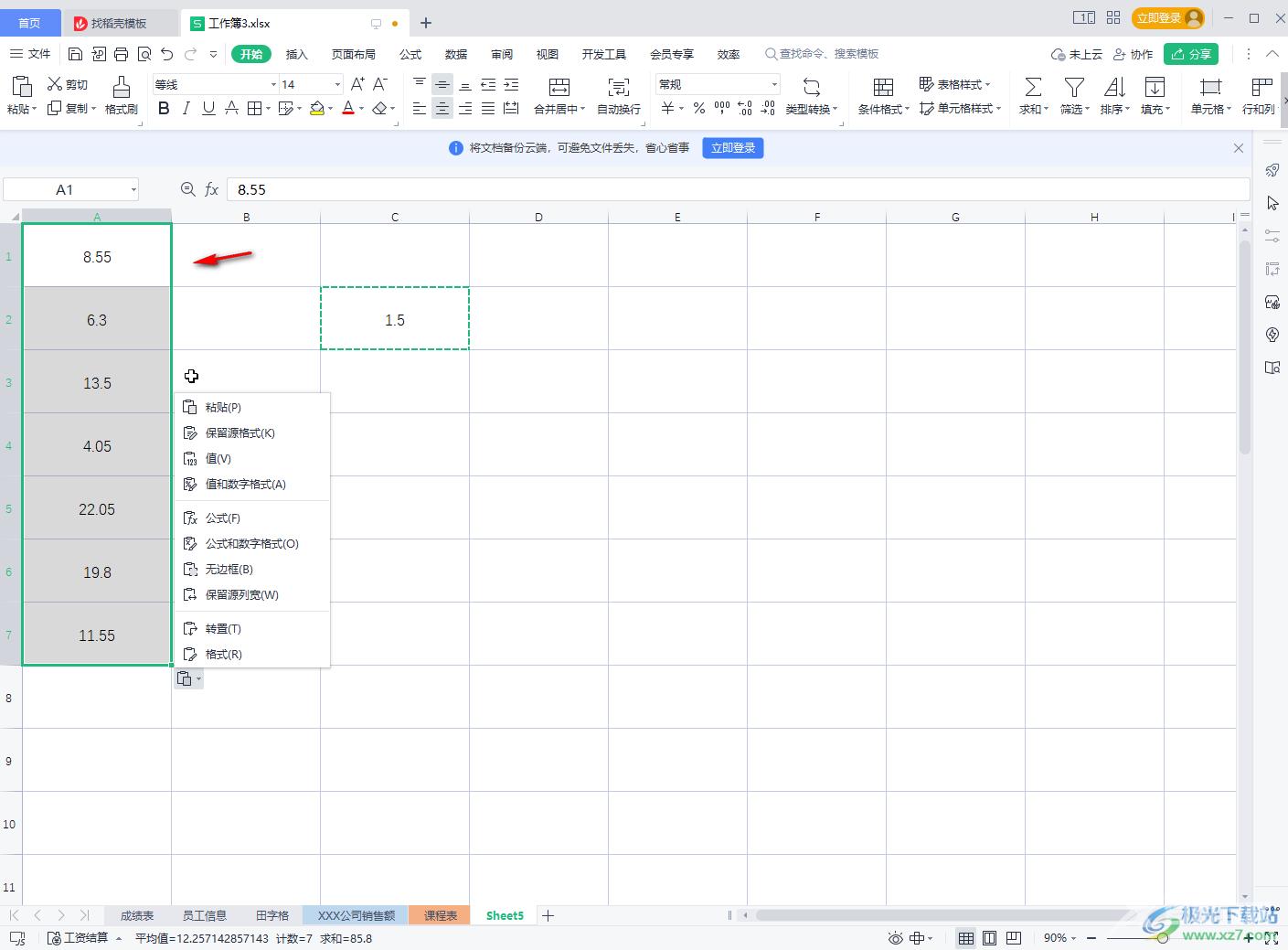Screen dimensions: 1288x950
Task: Open the Table Style (表格样式) dropdown
Action: (954, 84)
